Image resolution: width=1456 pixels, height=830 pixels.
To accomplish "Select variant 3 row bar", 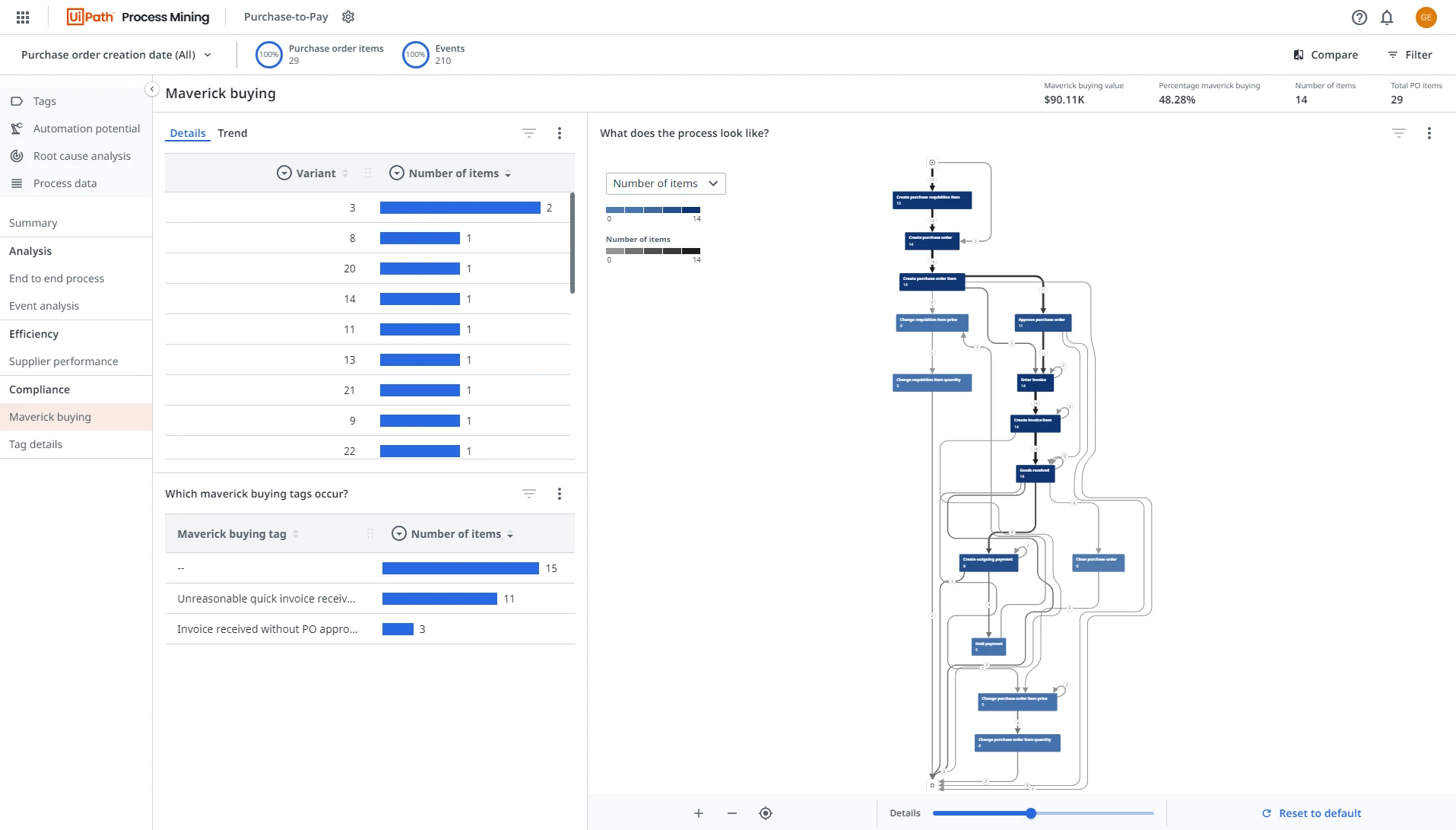I will pyautogui.click(x=460, y=208).
